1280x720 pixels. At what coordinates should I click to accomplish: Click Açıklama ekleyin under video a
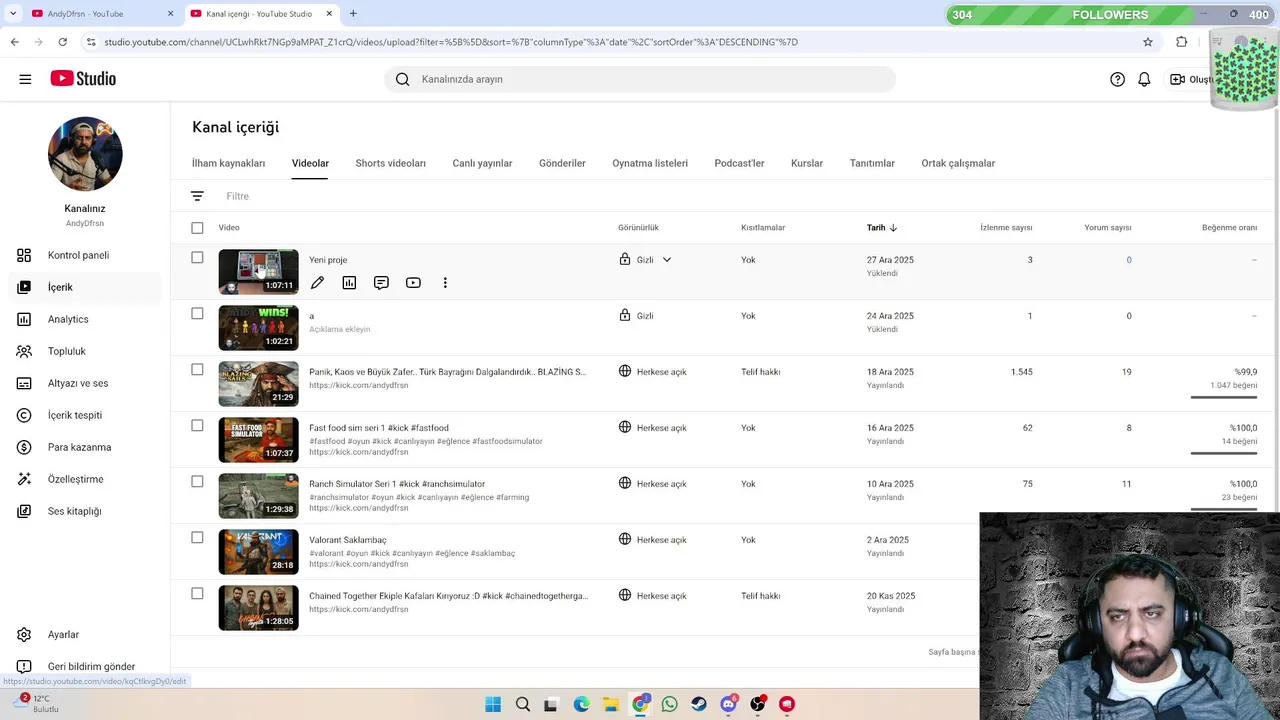[x=339, y=329]
